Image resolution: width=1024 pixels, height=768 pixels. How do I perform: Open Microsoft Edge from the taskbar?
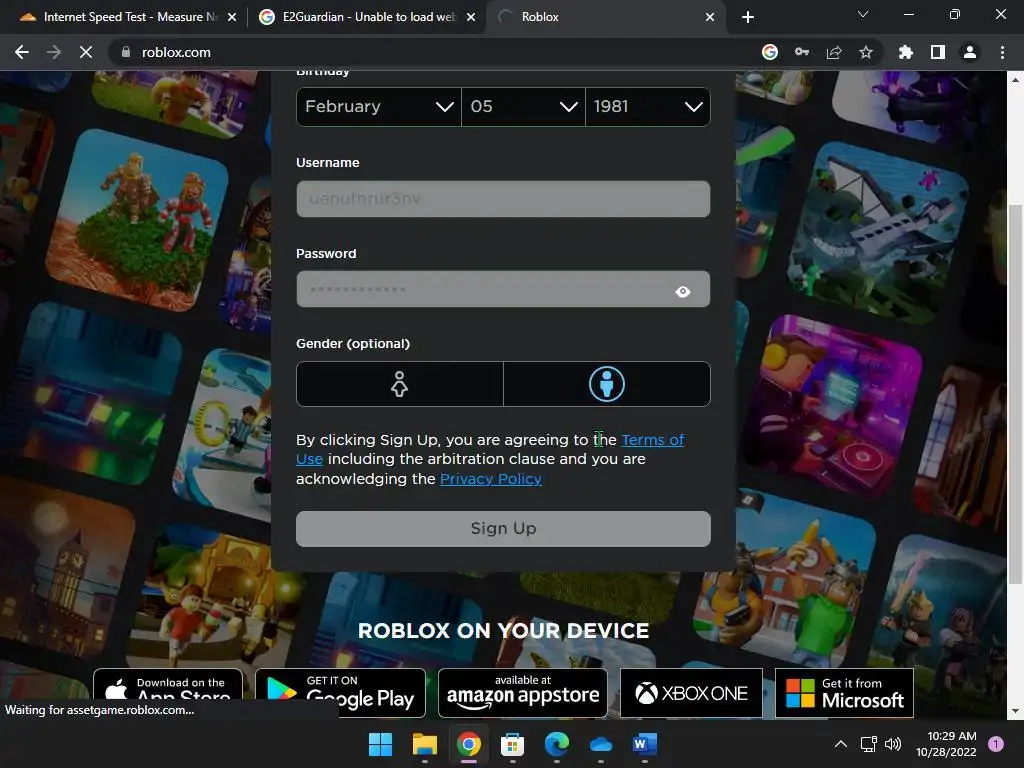point(557,744)
